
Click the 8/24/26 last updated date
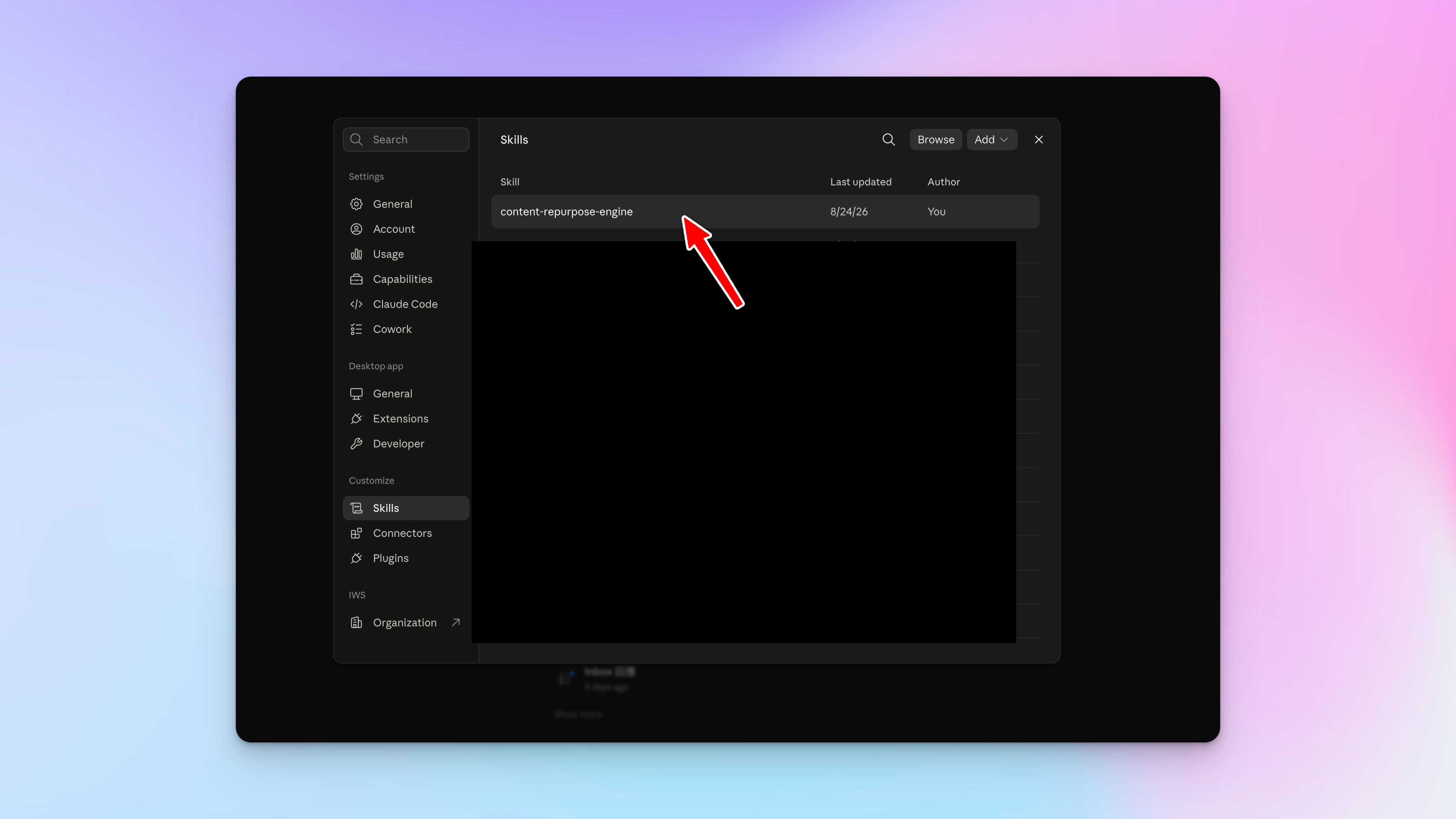(849, 212)
